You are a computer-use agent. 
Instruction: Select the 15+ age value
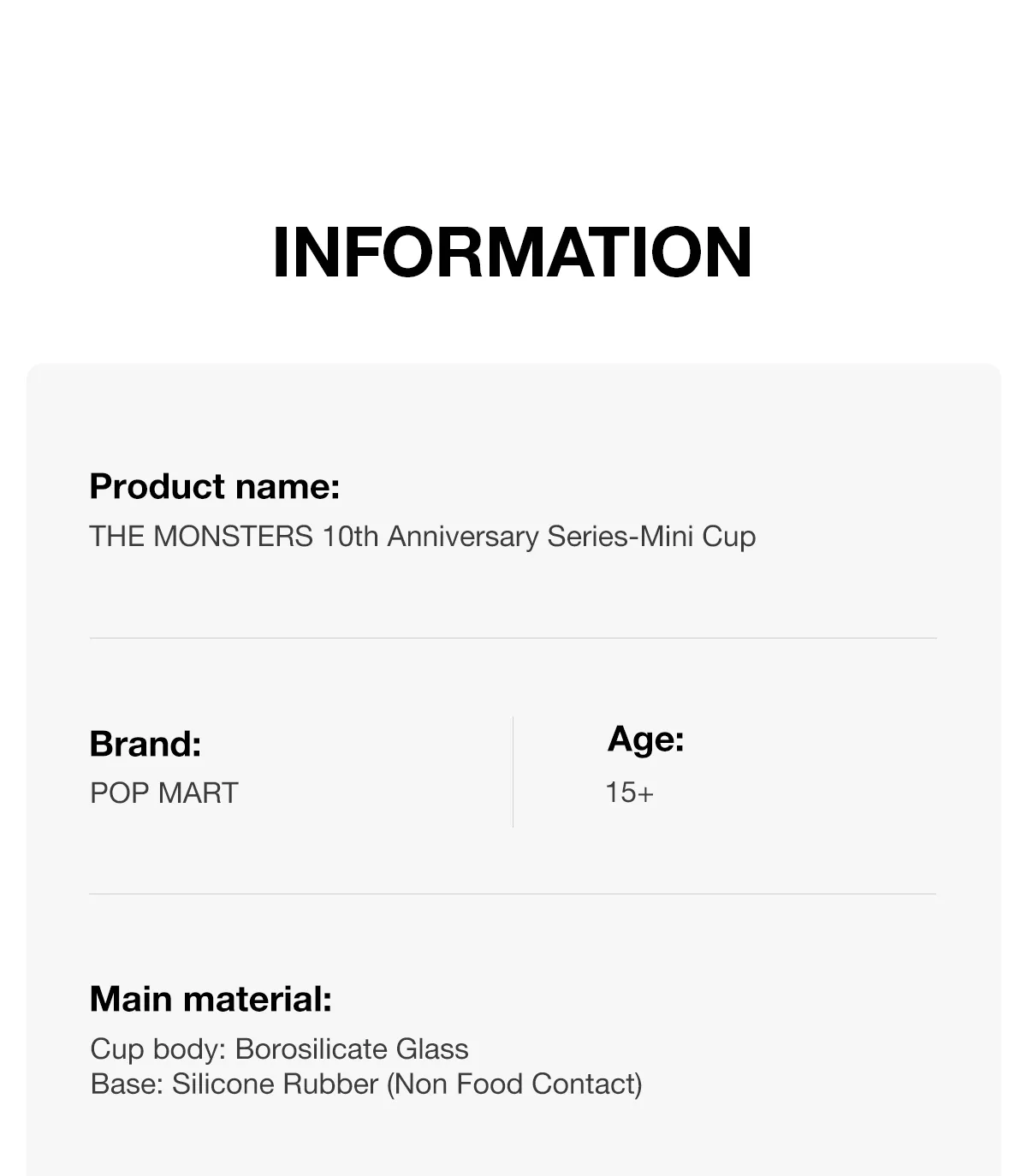point(629,793)
